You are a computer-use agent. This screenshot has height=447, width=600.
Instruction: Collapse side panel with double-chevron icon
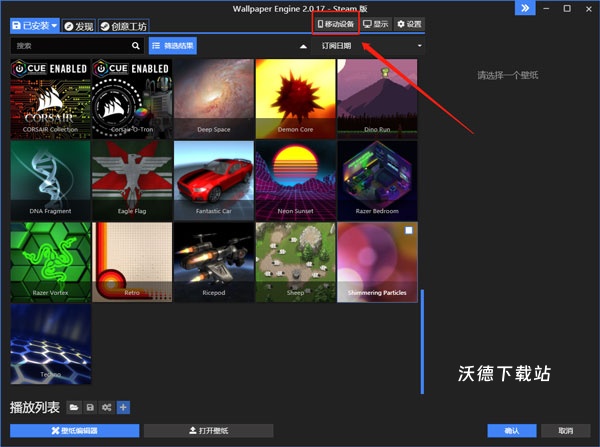(x=525, y=8)
